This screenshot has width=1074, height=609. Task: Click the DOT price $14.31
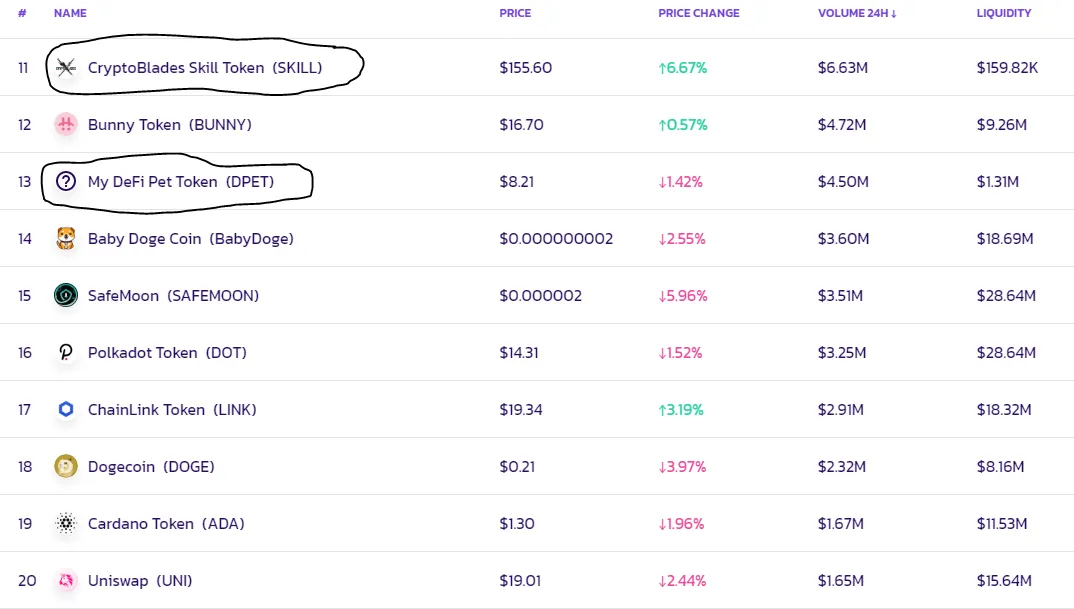tap(519, 353)
